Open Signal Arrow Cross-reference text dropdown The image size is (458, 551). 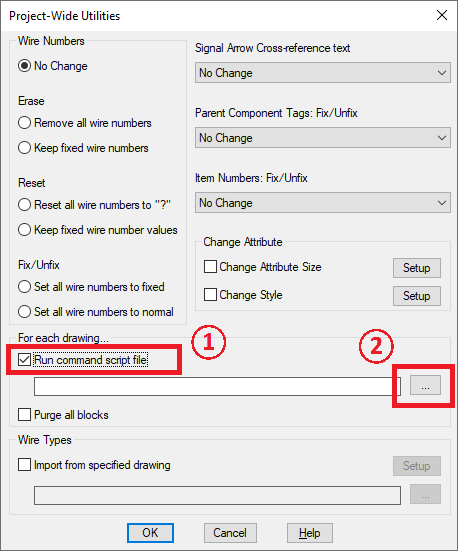click(x=323, y=73)
